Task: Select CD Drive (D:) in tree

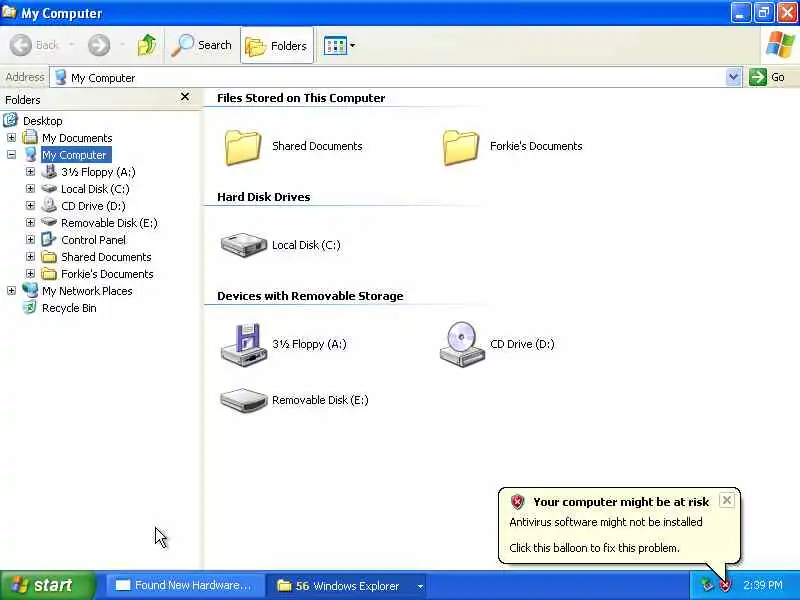Action: (93, 206)
